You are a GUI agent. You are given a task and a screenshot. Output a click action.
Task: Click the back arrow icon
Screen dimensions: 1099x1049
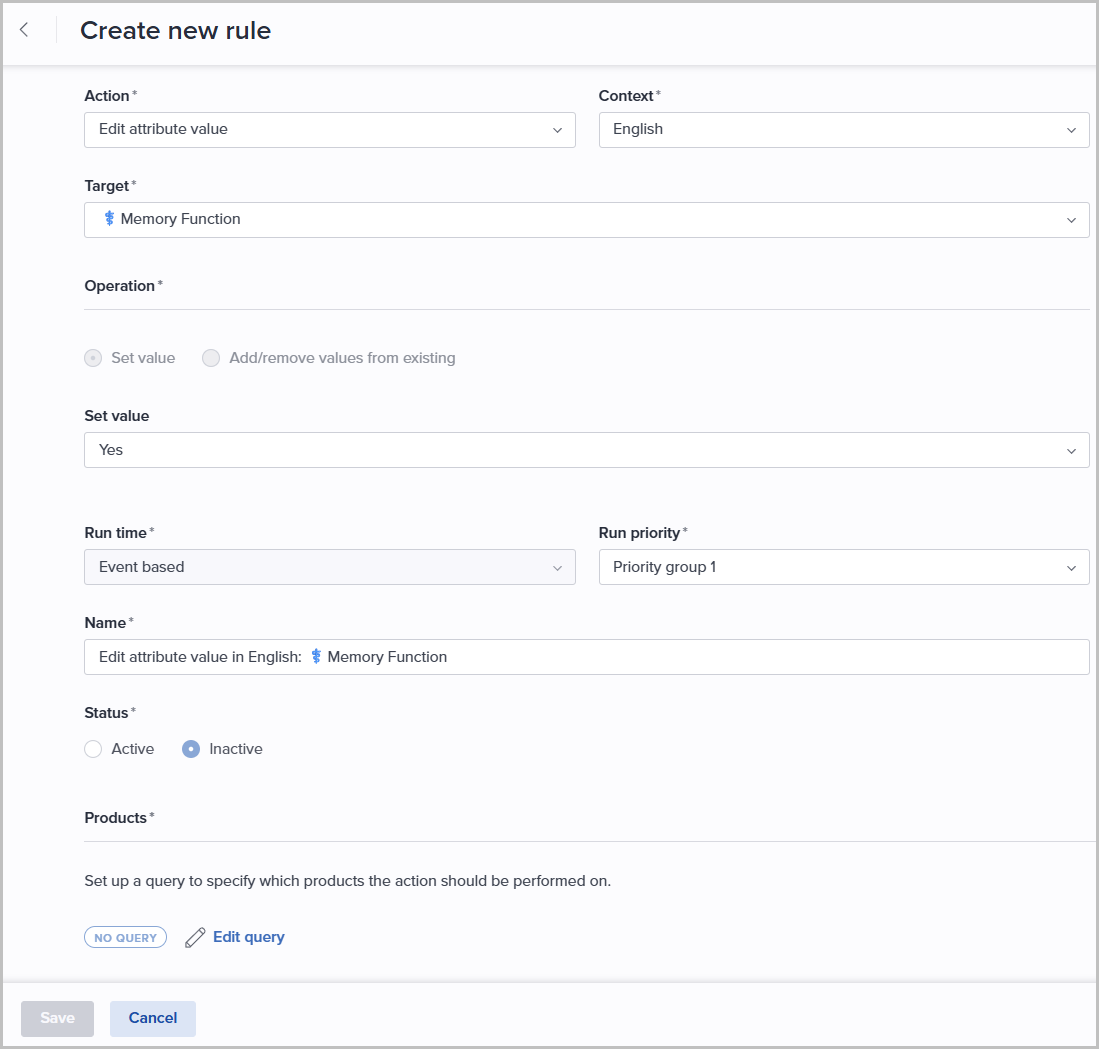coord(24,30)
